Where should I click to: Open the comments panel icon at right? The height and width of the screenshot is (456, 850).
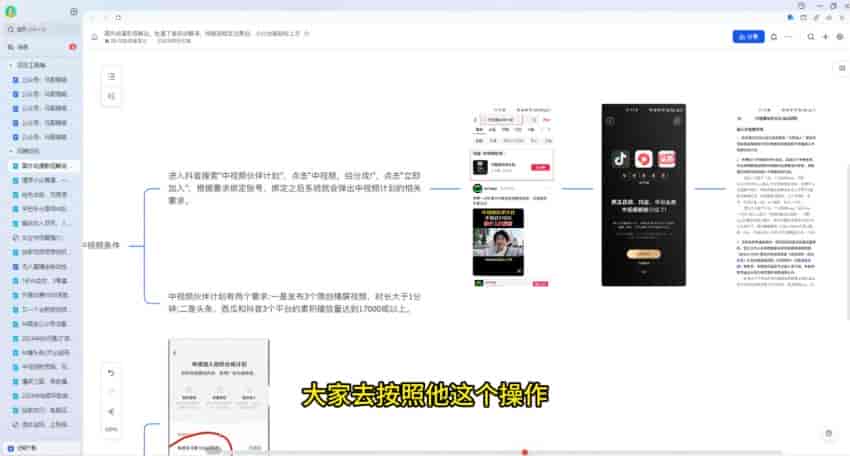point(842,68)
